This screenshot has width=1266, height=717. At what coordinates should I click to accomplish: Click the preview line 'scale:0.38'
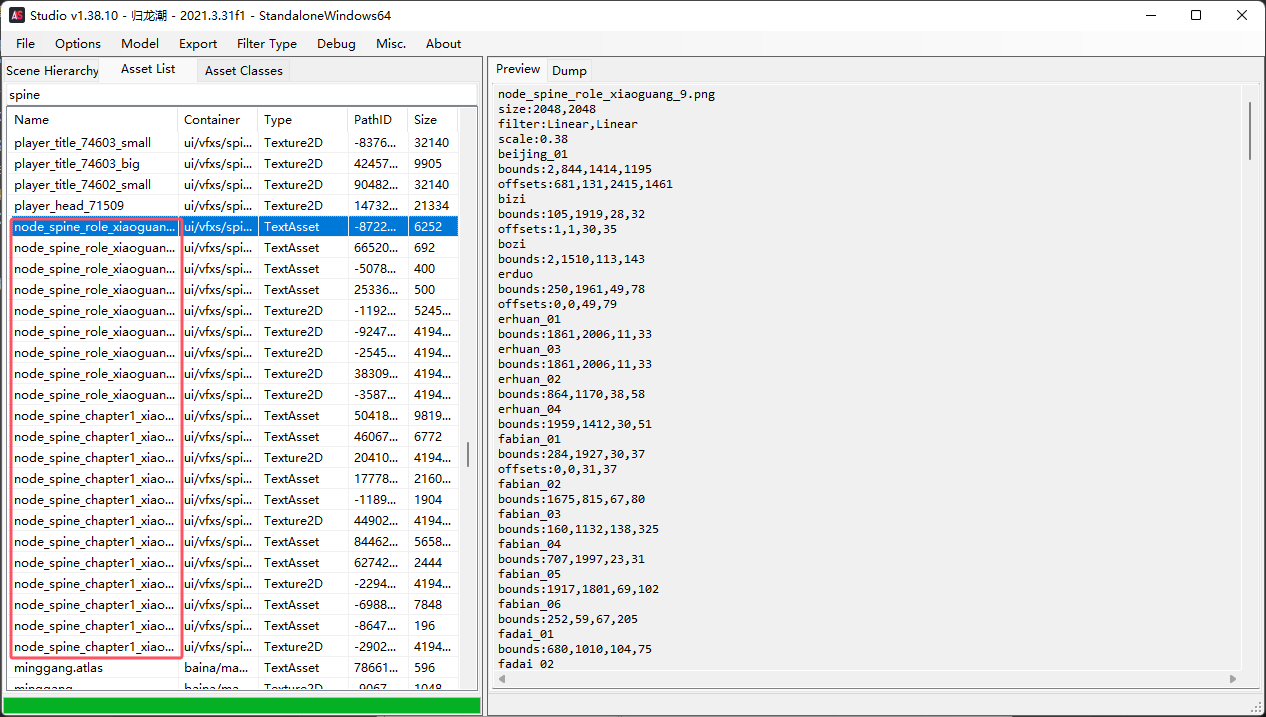point(533,139)
